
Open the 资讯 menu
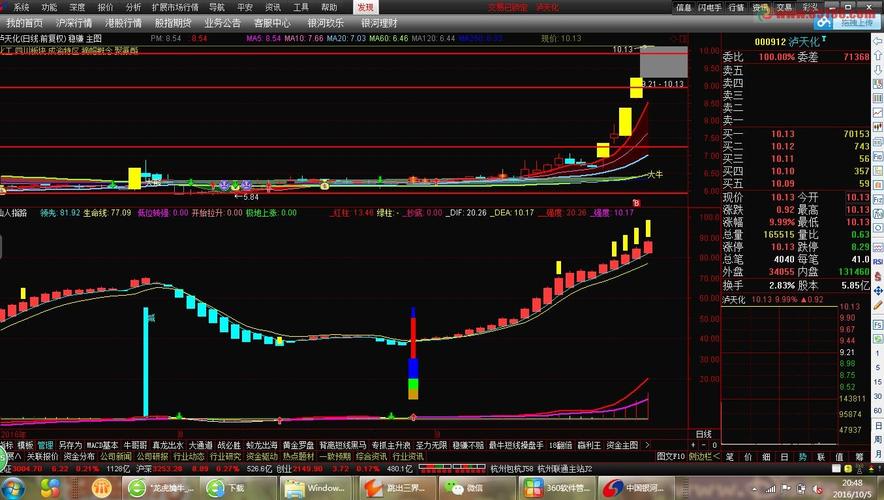pos(273,7)
